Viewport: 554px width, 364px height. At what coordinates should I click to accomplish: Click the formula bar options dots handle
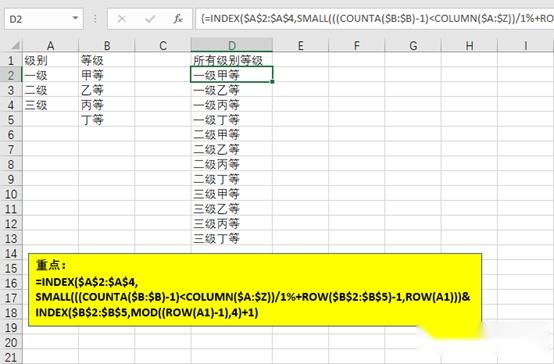pyautogui.click(x=95, y=19)
